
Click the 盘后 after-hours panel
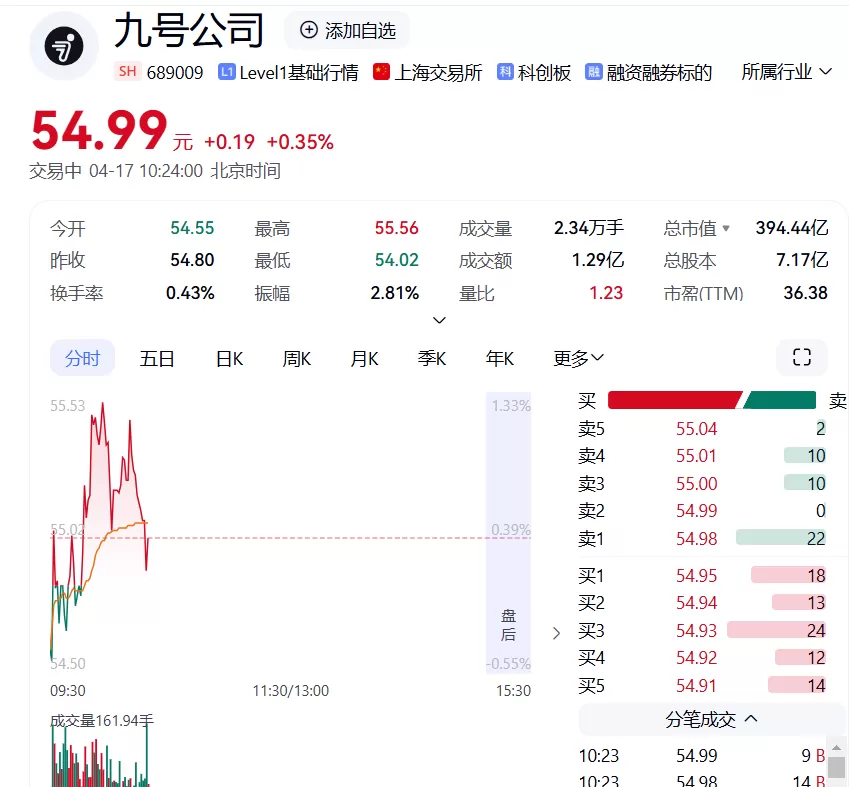(x=508, y=532)
